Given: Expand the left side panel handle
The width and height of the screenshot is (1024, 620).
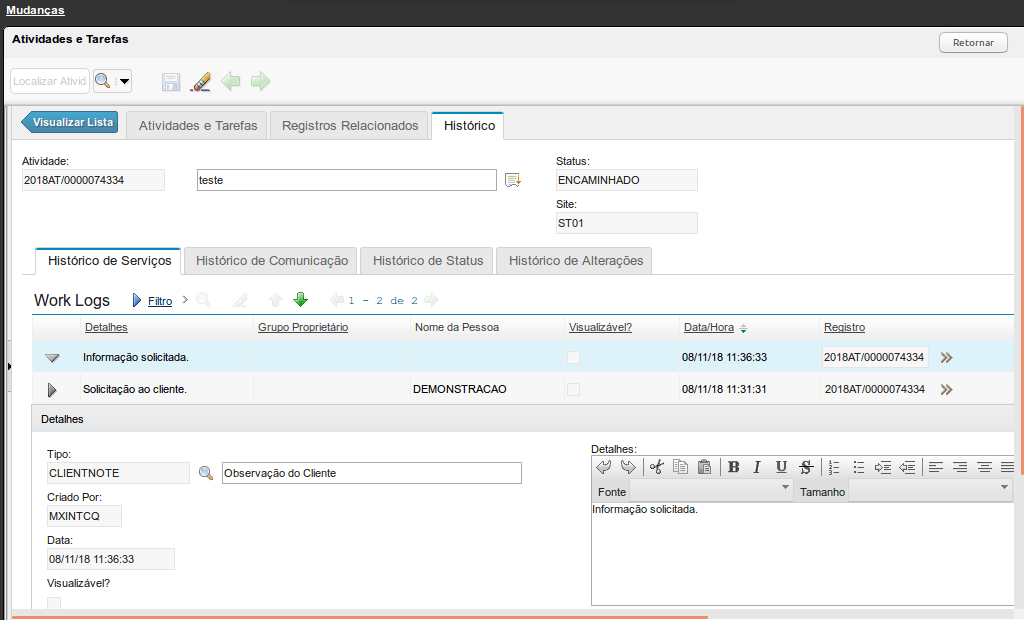Looking at the screenshot, I should pos(9,366).
